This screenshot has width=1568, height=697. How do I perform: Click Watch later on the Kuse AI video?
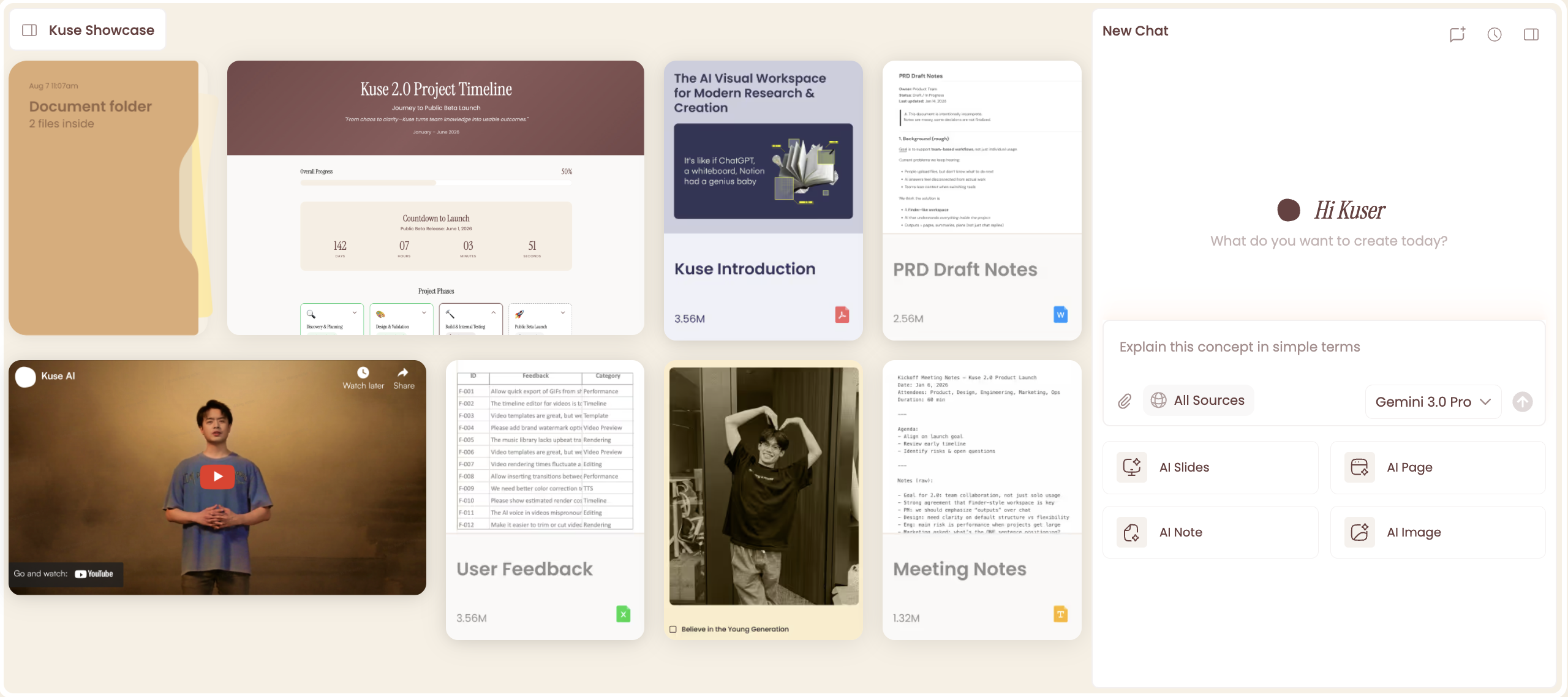point(363,378)
